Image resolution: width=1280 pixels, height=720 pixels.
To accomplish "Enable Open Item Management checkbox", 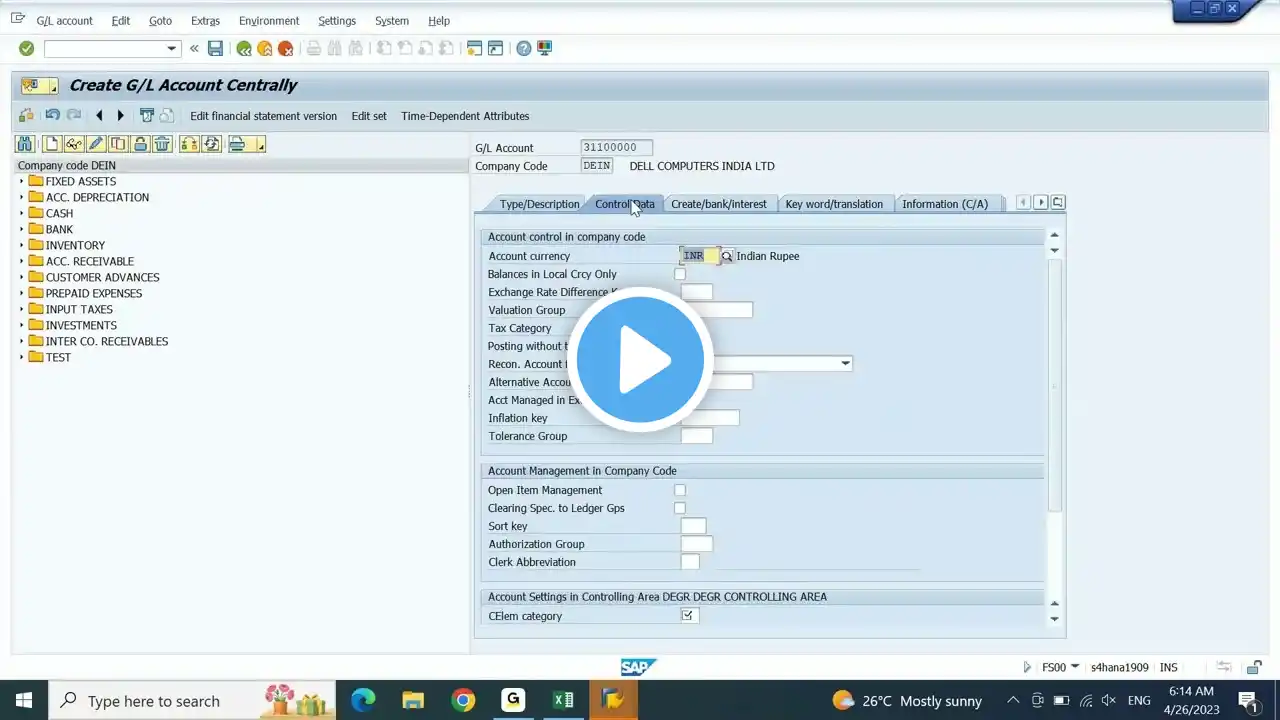I will pyautogui.click(x=680, y=490).
